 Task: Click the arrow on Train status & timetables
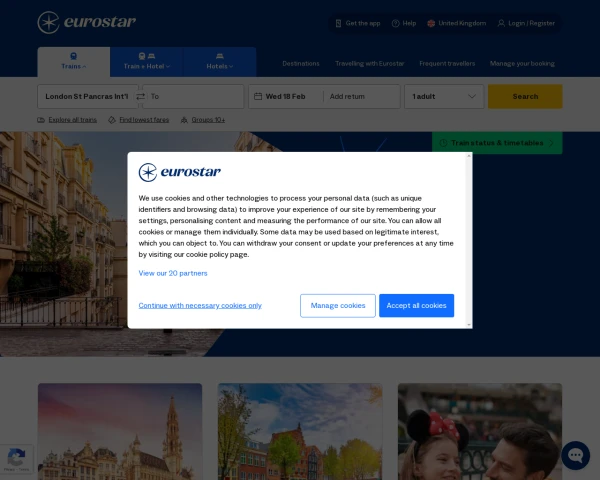[551, 143]
